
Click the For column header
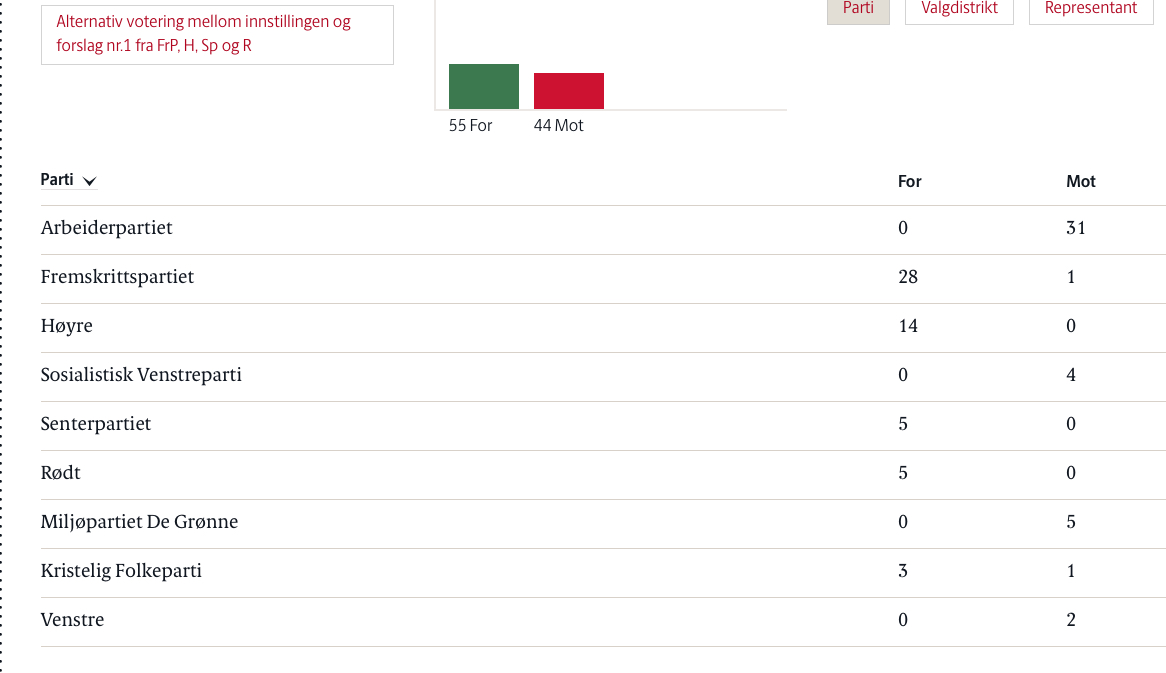pos(909,181)
